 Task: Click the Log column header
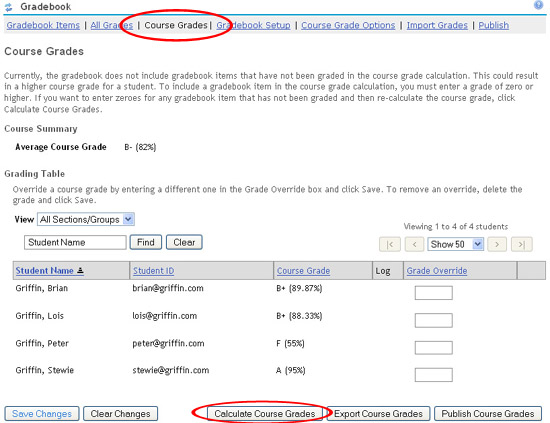tap(383, 271)
